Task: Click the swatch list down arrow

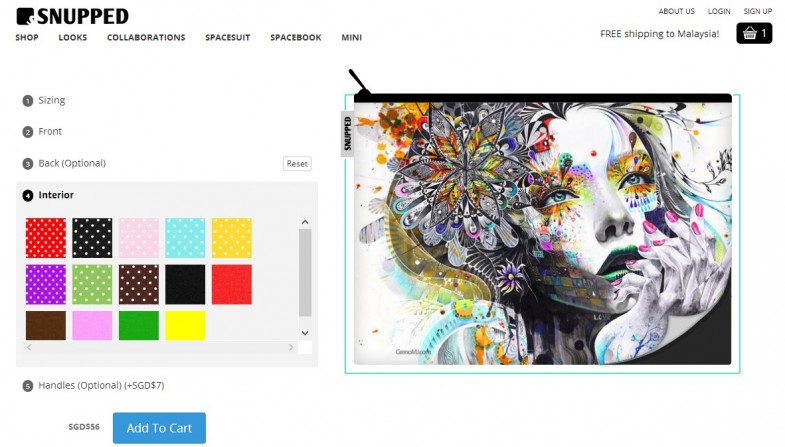Action: coord(305,333)
